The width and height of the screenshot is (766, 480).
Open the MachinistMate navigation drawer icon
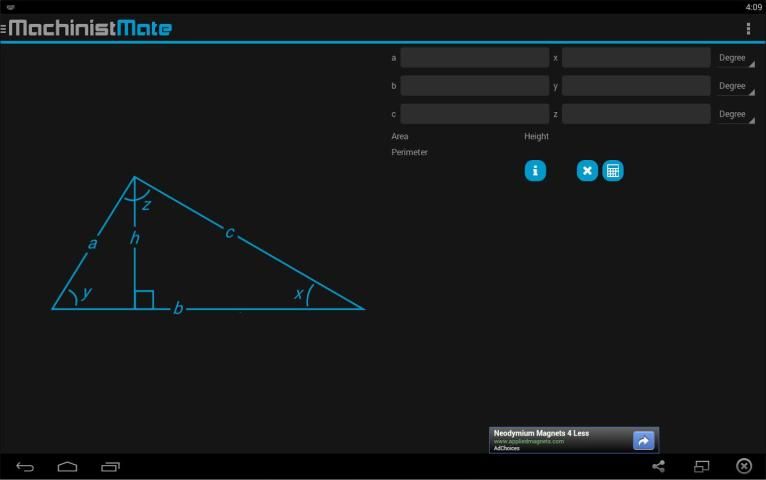[x=5, y=28]
